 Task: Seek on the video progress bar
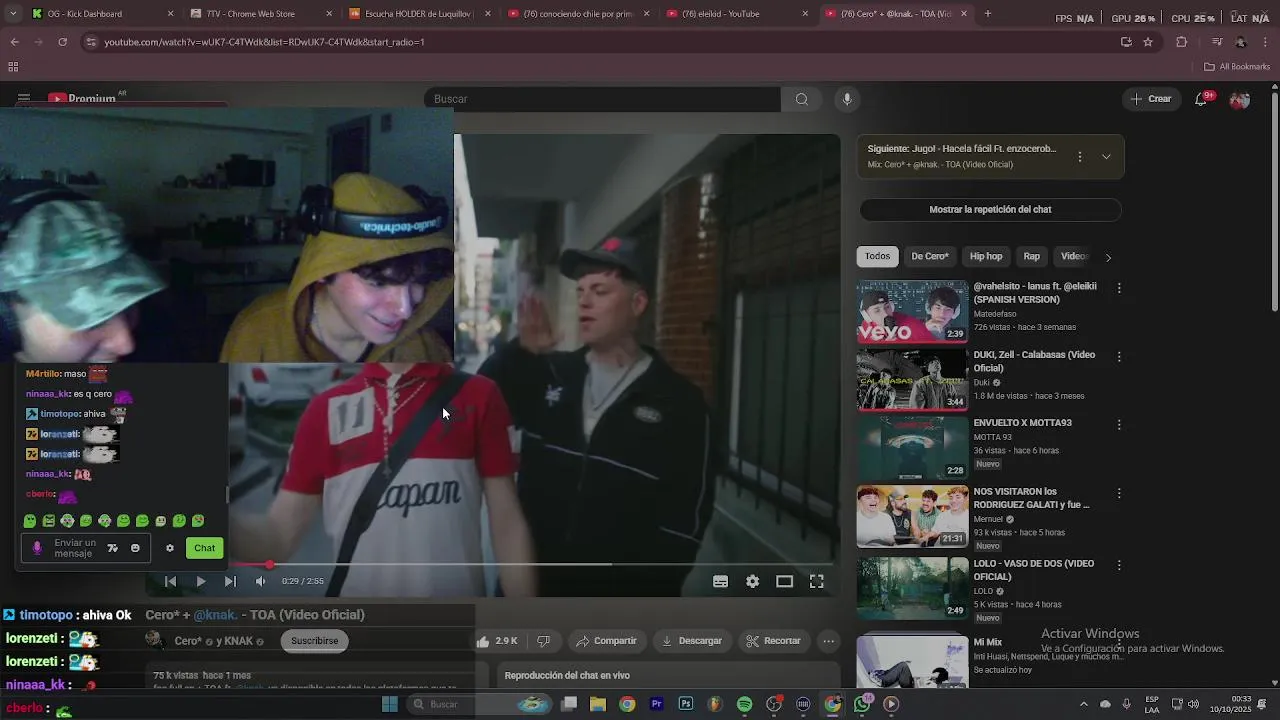click(535, 564)
